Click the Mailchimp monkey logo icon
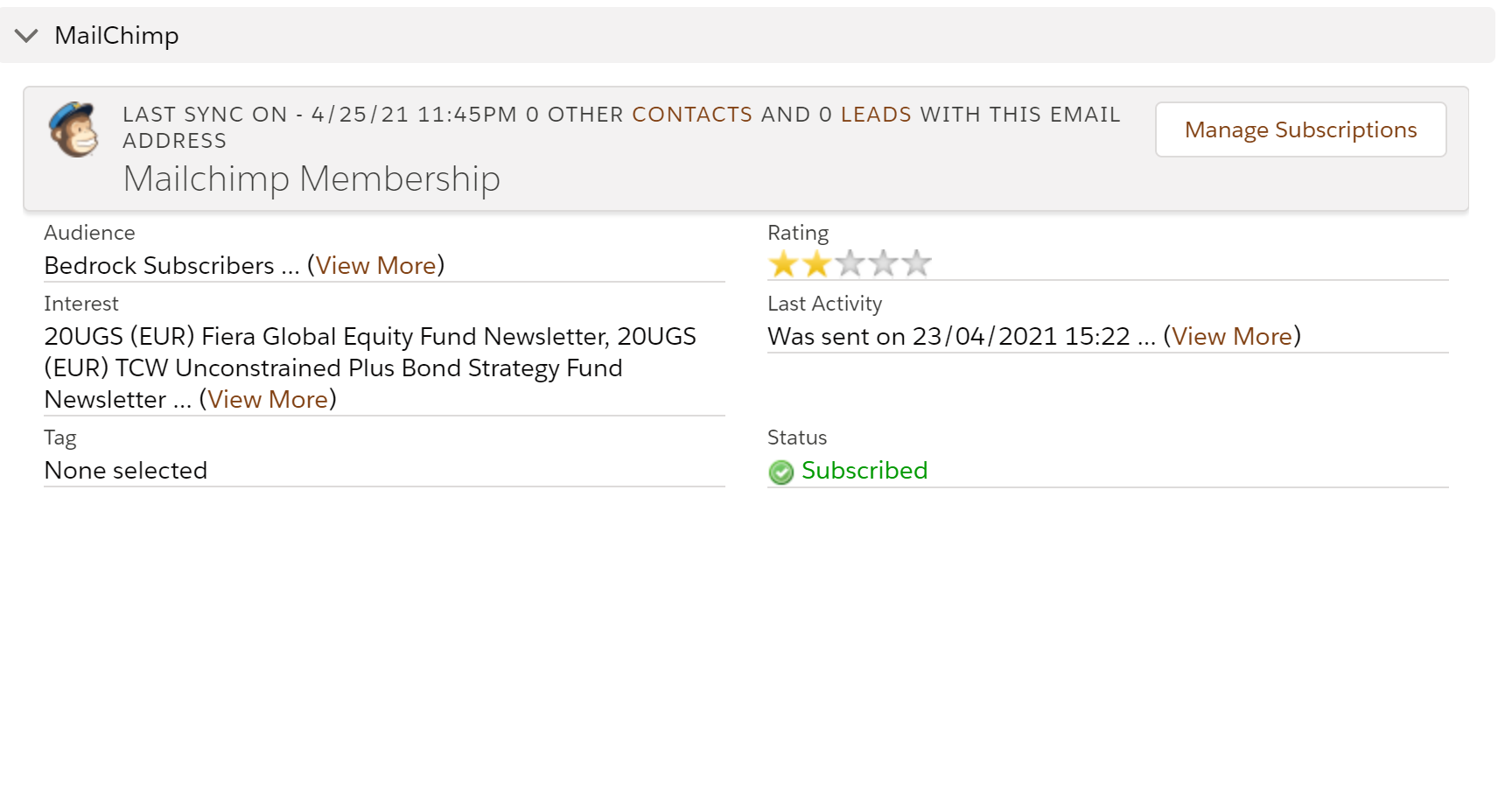Screen dimensions: 1512x798 click(x=73, y=129)
